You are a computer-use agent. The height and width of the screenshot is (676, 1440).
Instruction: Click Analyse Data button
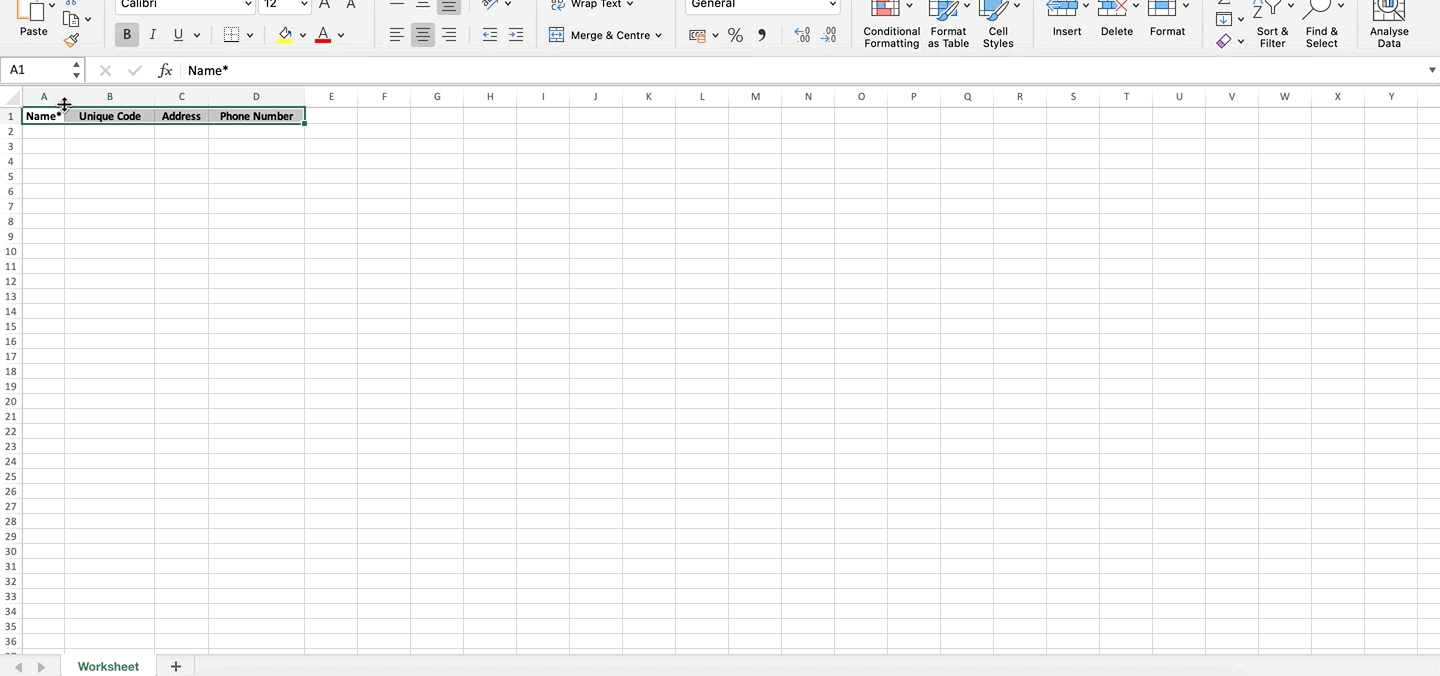(x=1389, y=25)
